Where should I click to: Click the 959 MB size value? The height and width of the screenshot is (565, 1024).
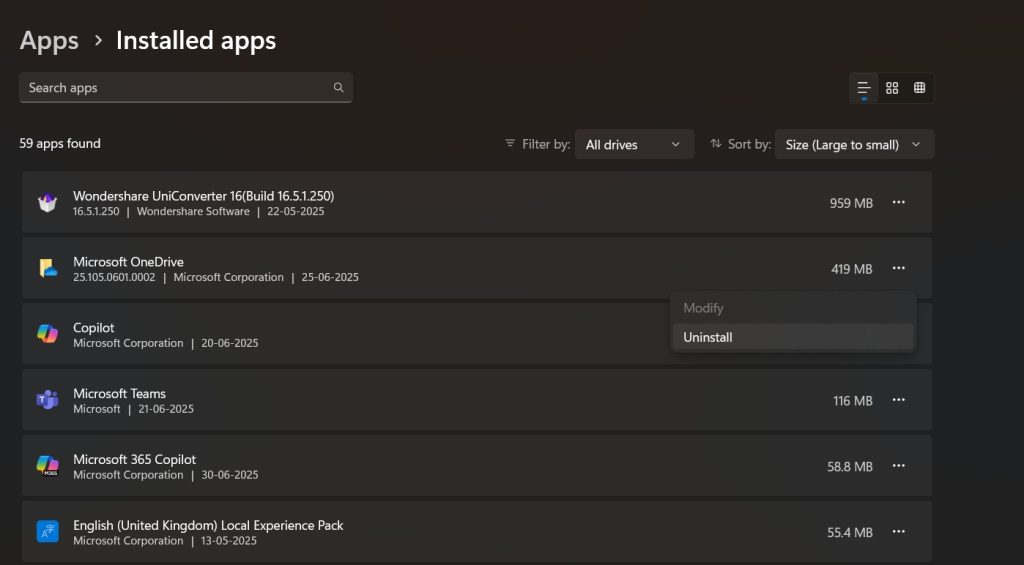pyautogui.click(x=851, y=203)
